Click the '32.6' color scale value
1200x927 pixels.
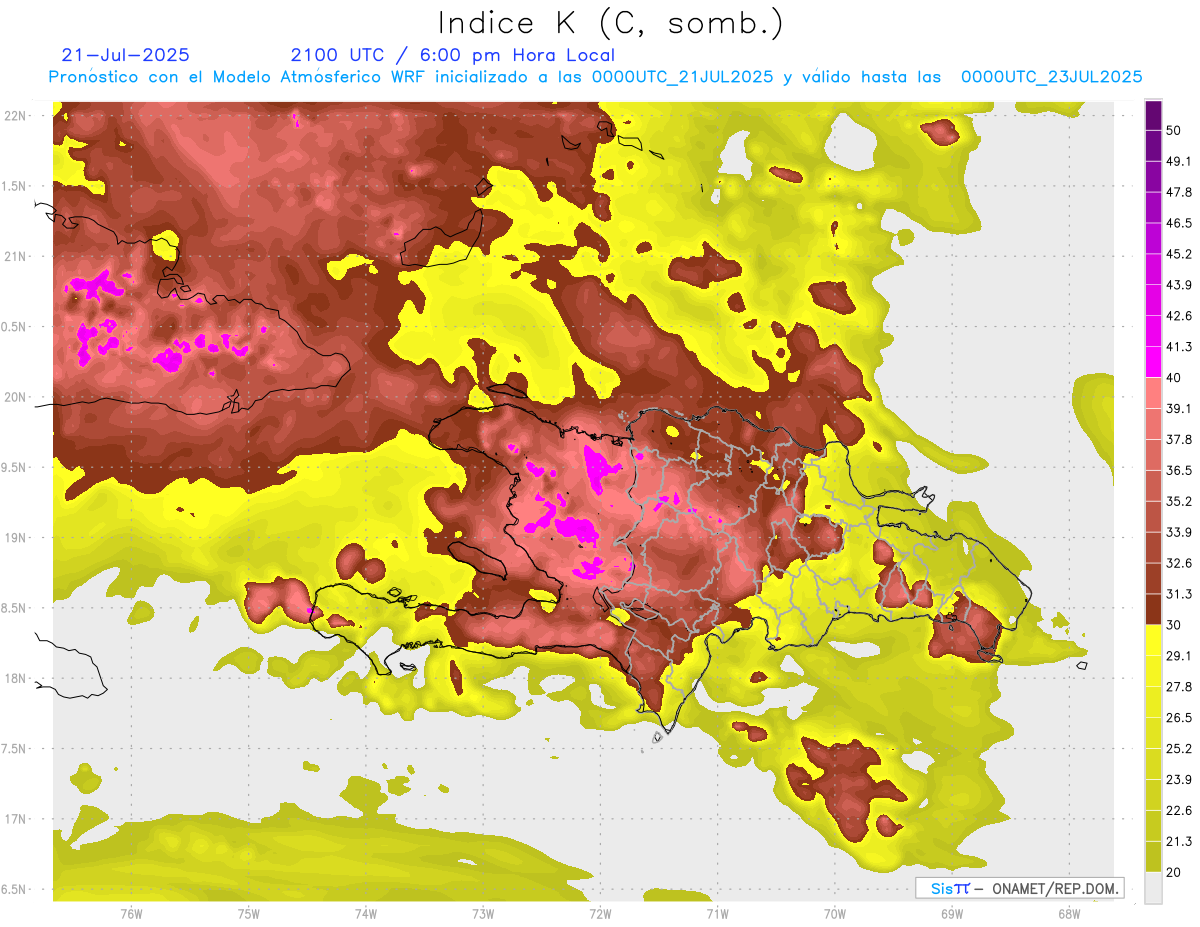pyautogui.click(x=1179, y=563)
